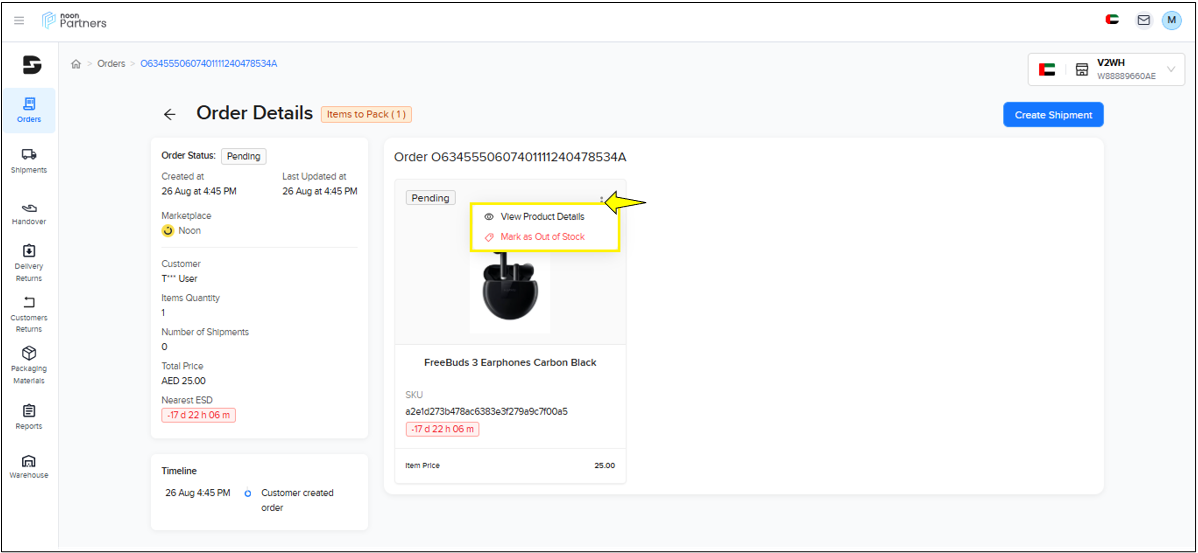The height and width of the screenshot is (553, 1198).
Task: Click the Total Price AED 25.00 value
Action: coord(183,380)
